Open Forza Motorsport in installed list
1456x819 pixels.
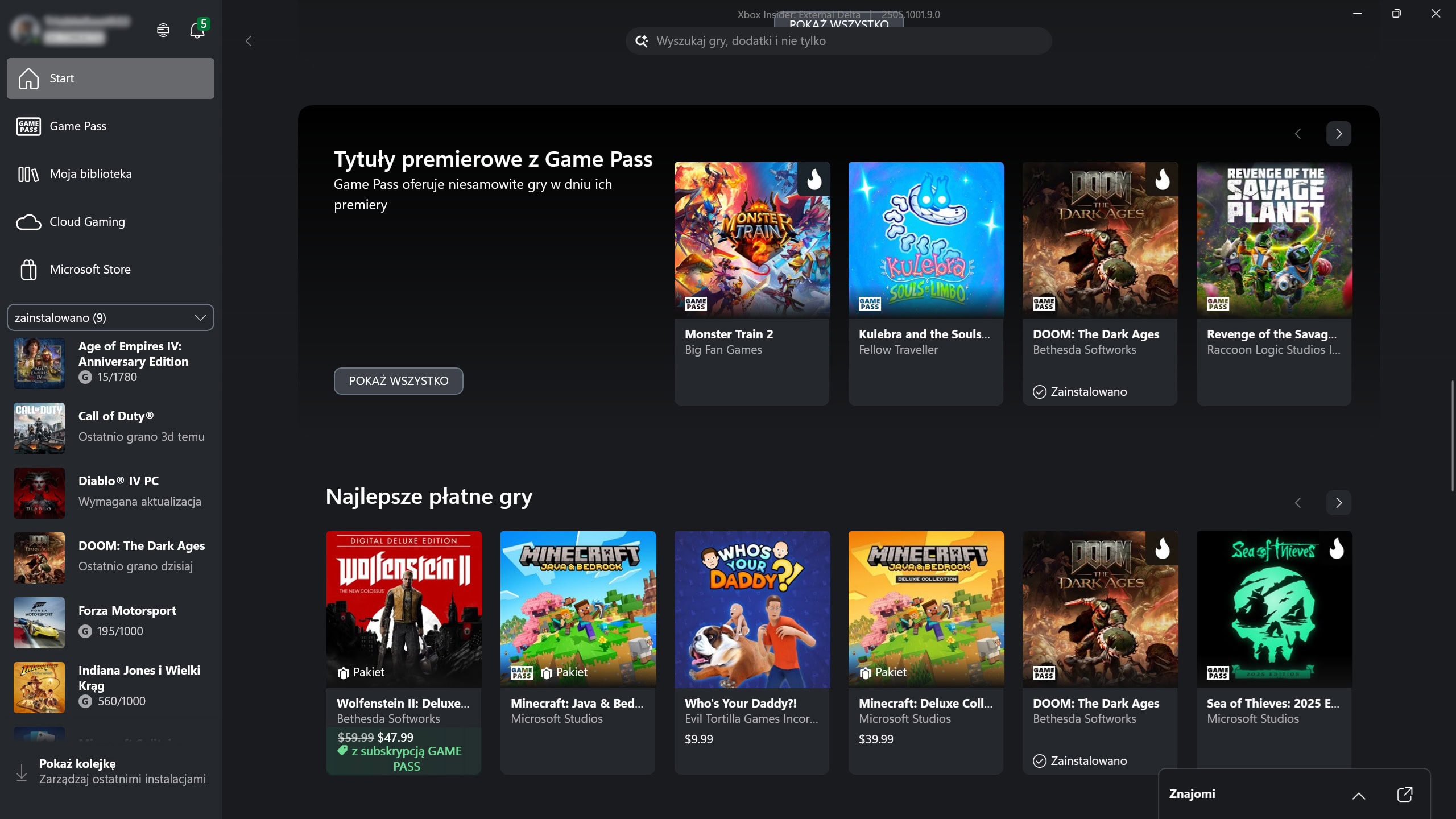point(110,623)
